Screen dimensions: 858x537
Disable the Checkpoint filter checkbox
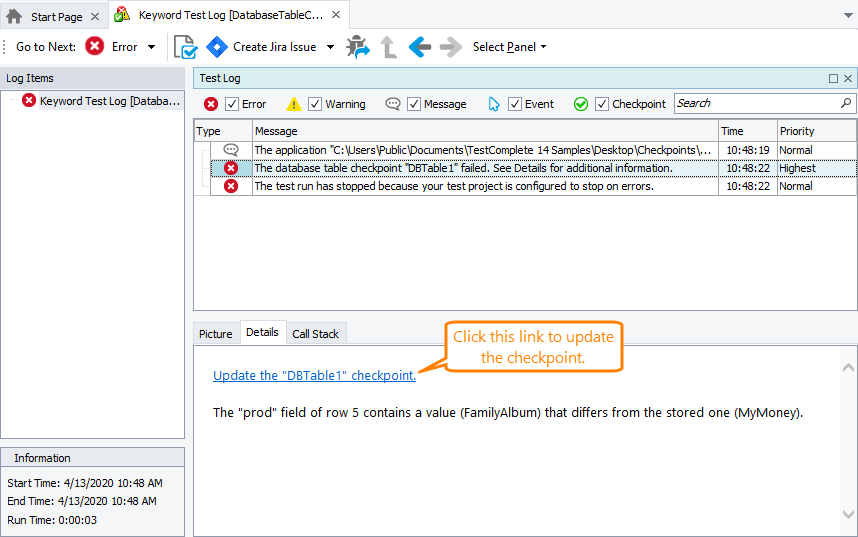pos(602,104)
